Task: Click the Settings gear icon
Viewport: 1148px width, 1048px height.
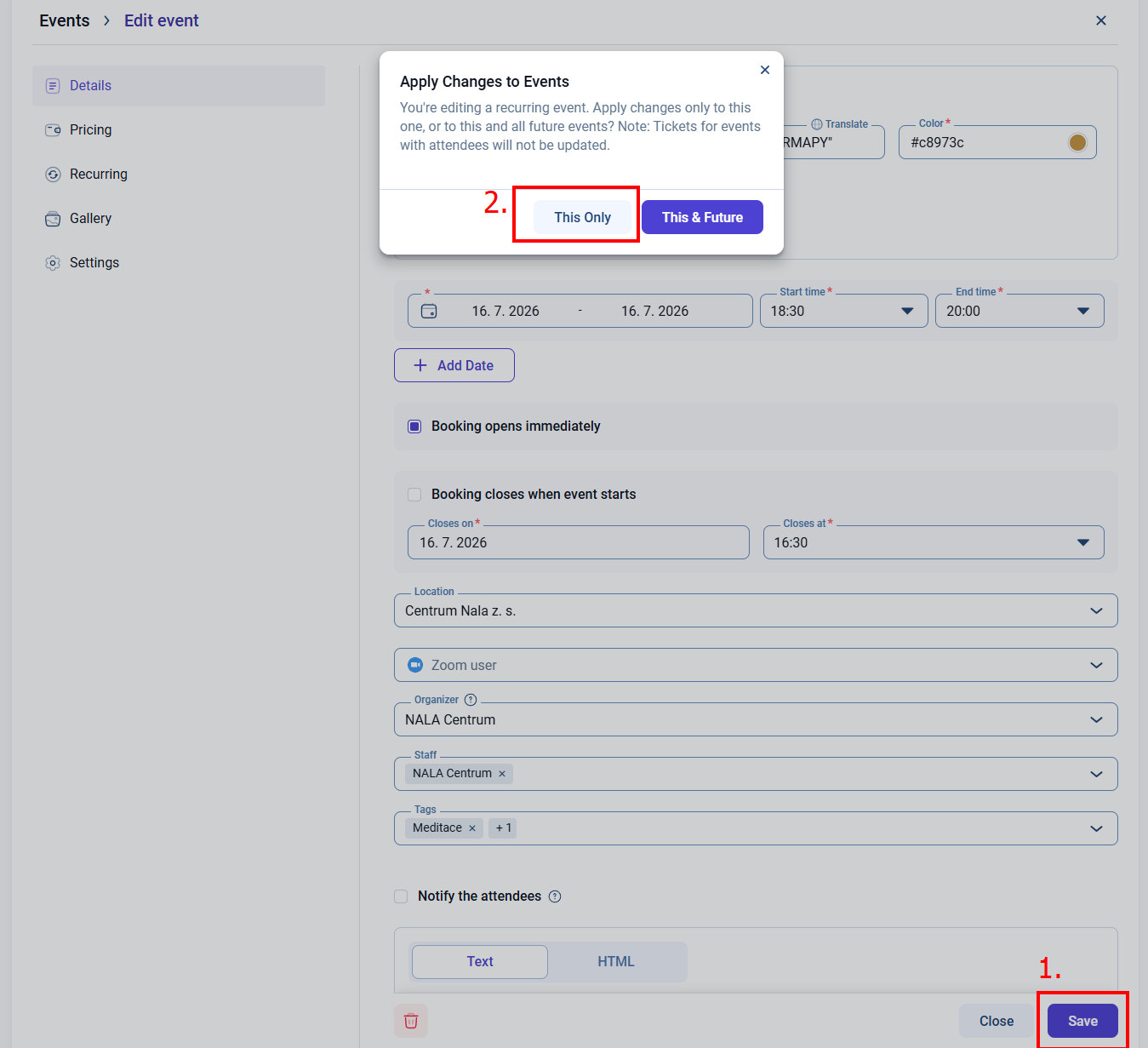Action: pyautogui.click(x=53, y=263)
